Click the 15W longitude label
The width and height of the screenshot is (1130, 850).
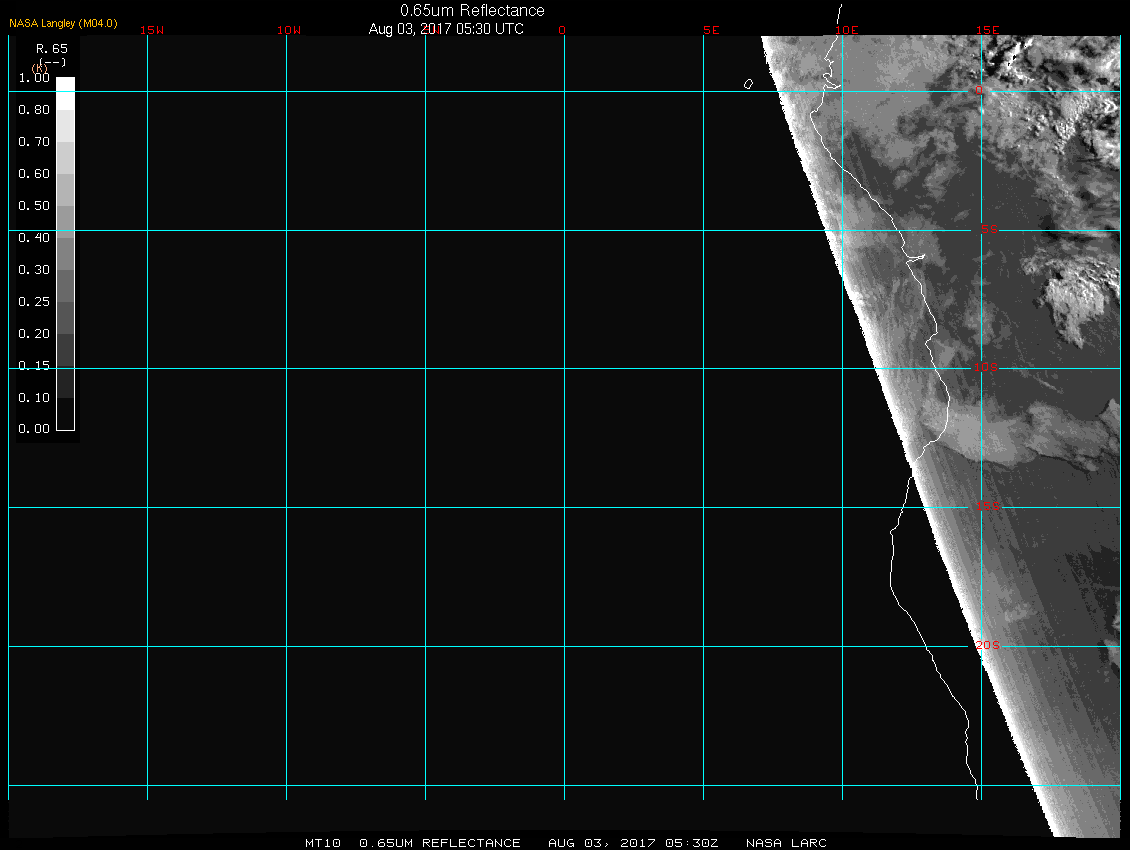[x=152, y=30]
